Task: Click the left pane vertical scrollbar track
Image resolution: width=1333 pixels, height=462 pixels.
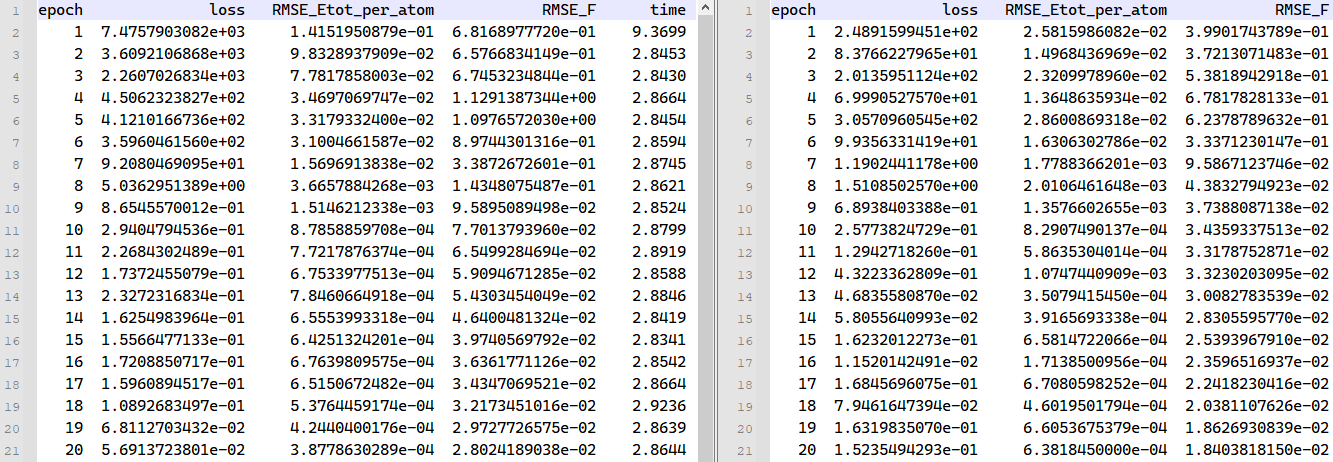Action: [704, 250]
